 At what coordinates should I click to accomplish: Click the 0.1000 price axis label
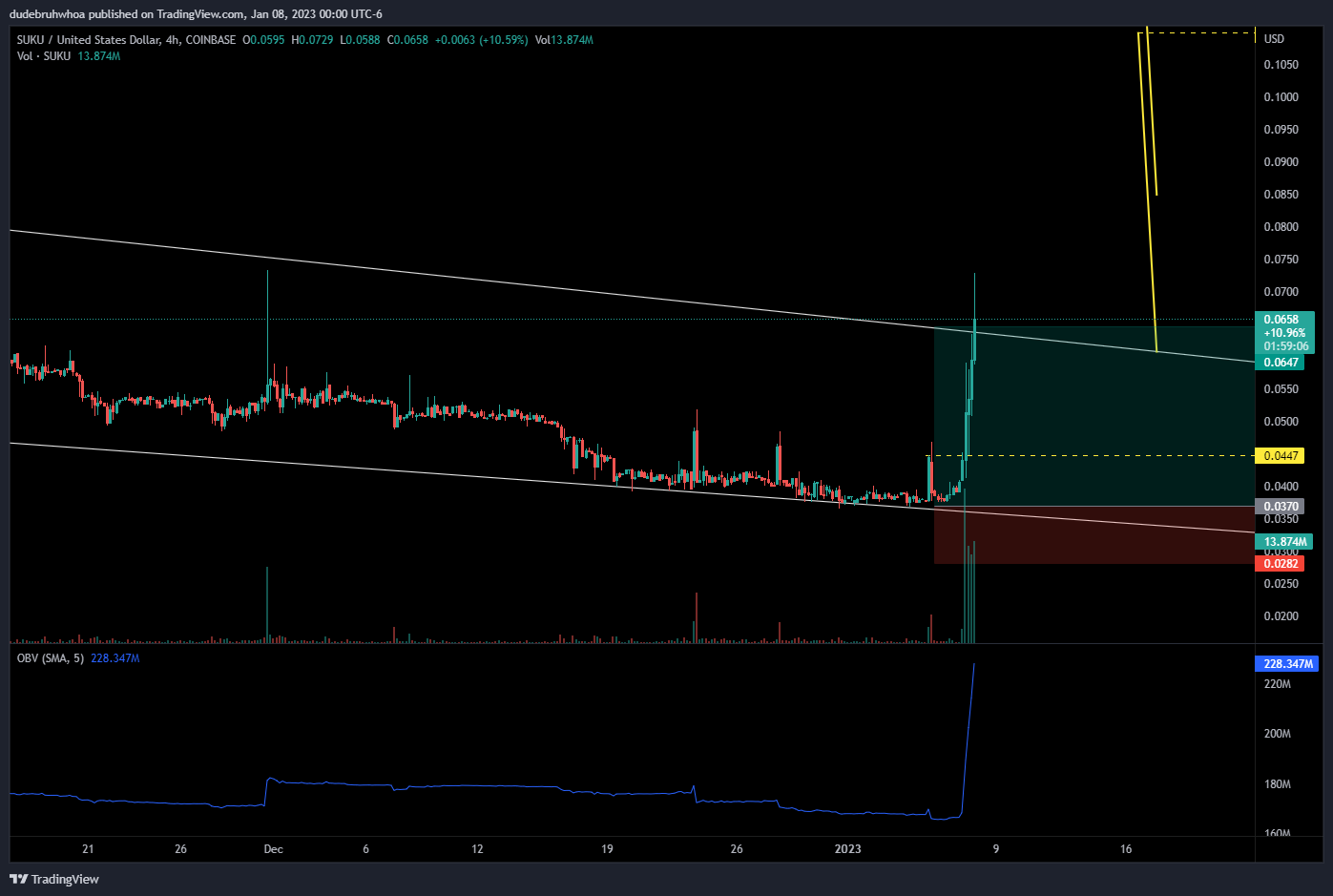click(x=1281, y=97)
